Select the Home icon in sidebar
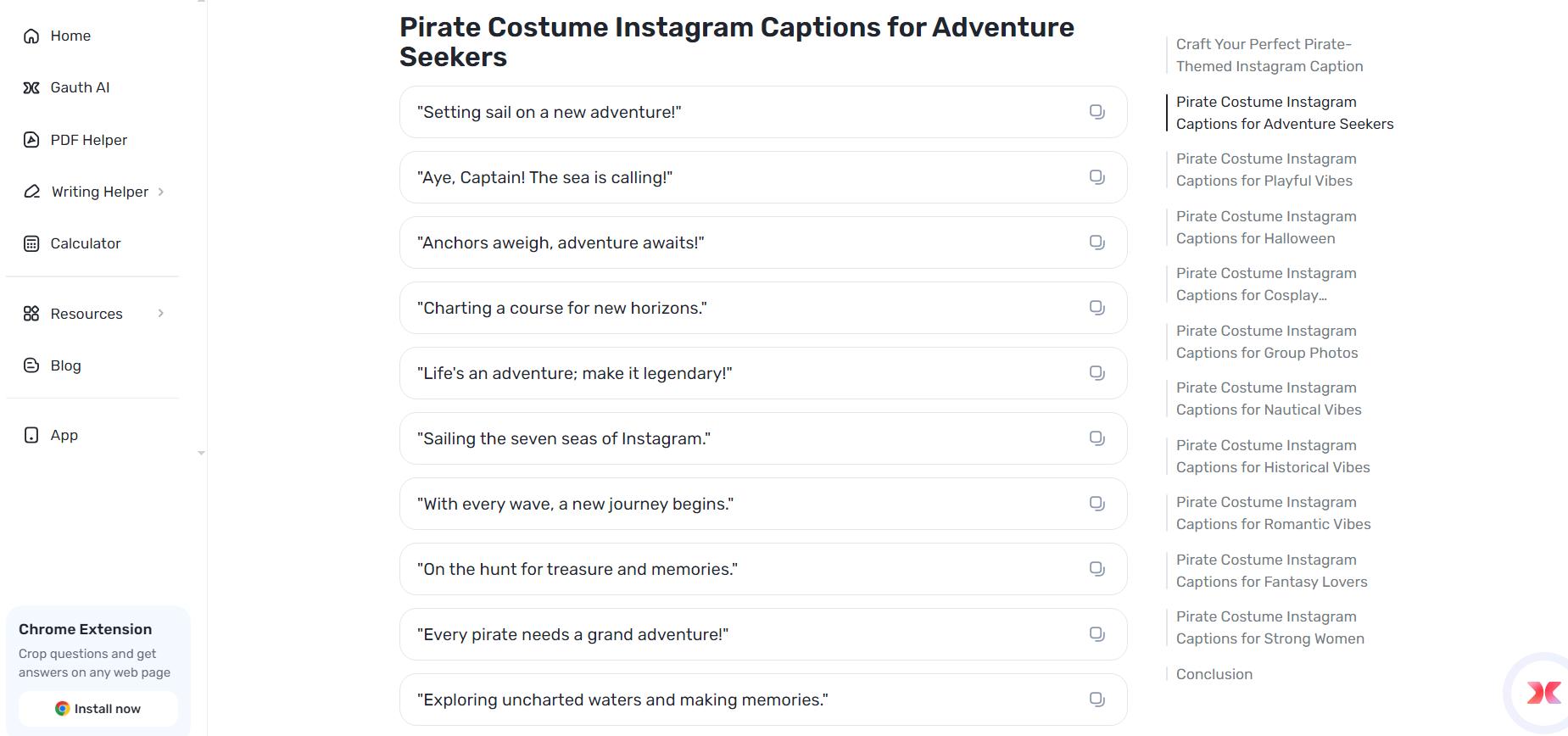Image resolution: width=1568 pixels, height=736 pixels. click(x=31, y=36)
